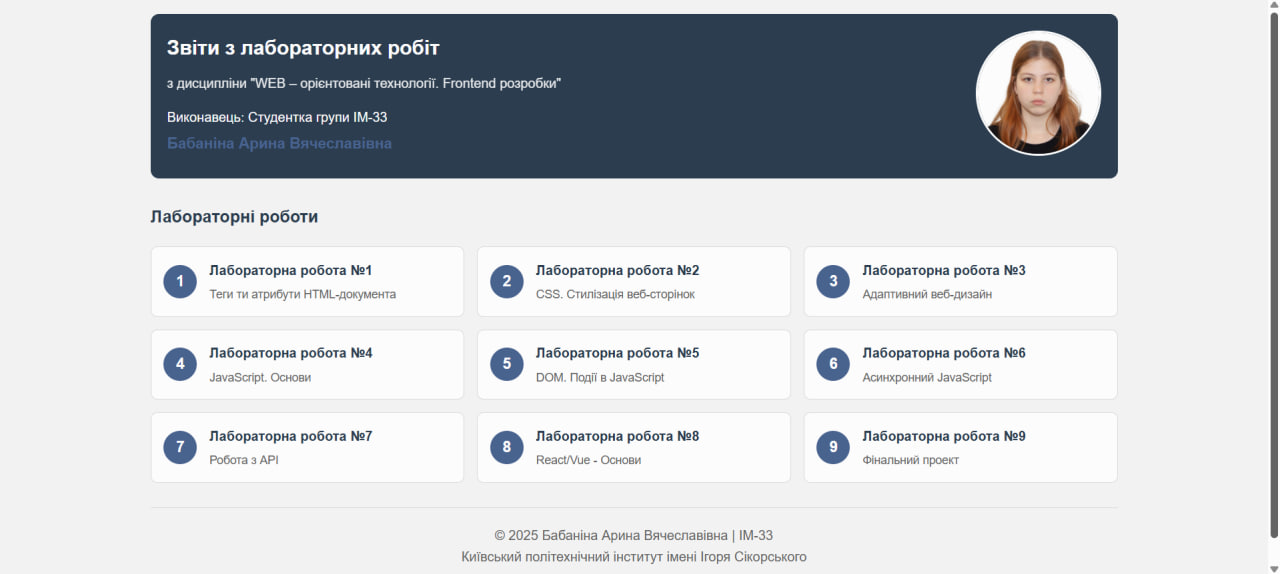Screen dimensions: 1280x574
Task: Click the number 7 circle badge
Action: (x=180, y=447)
